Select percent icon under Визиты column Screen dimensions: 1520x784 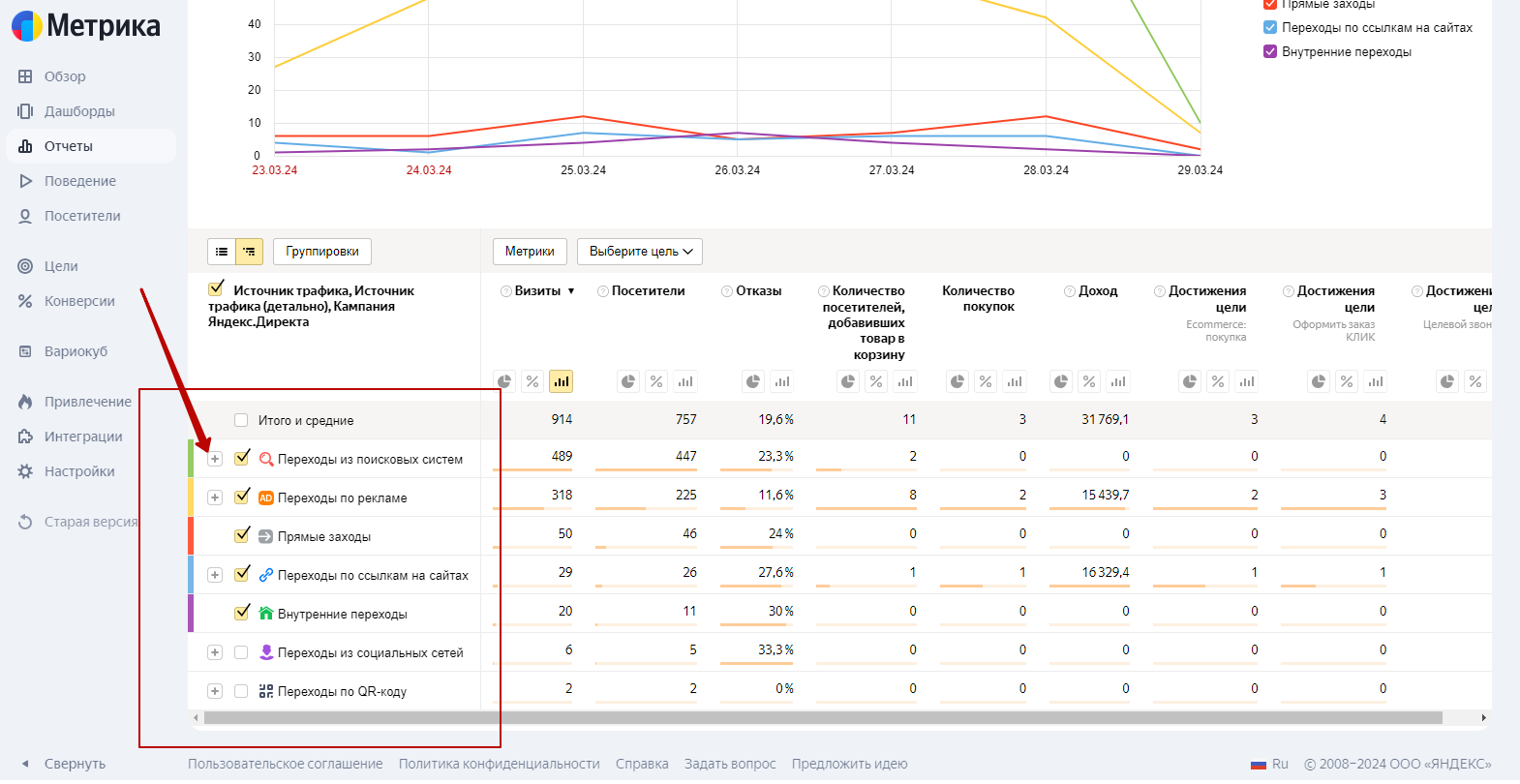(x=532, y=381)
